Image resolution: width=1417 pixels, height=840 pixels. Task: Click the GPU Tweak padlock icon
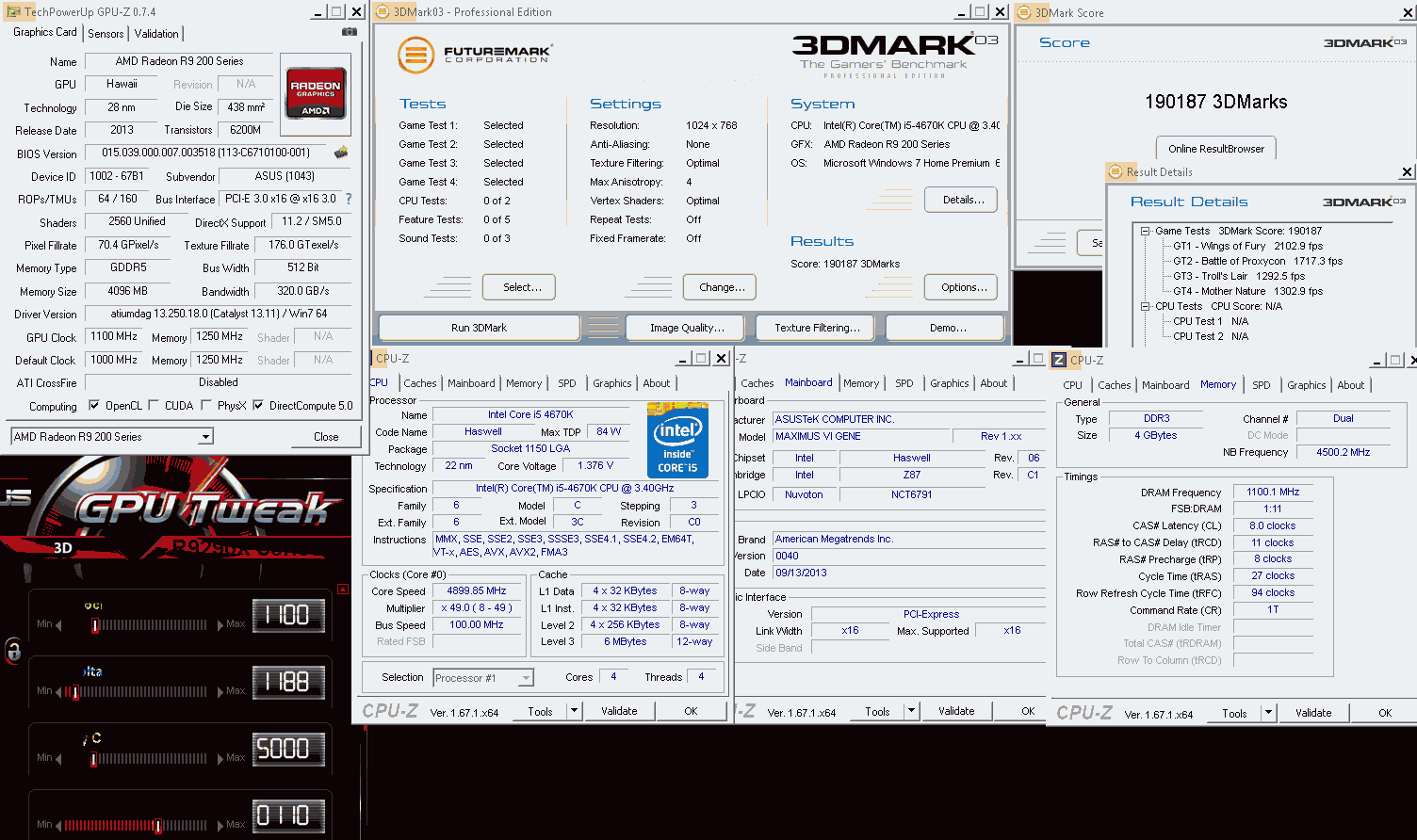[x=13, y=650]
